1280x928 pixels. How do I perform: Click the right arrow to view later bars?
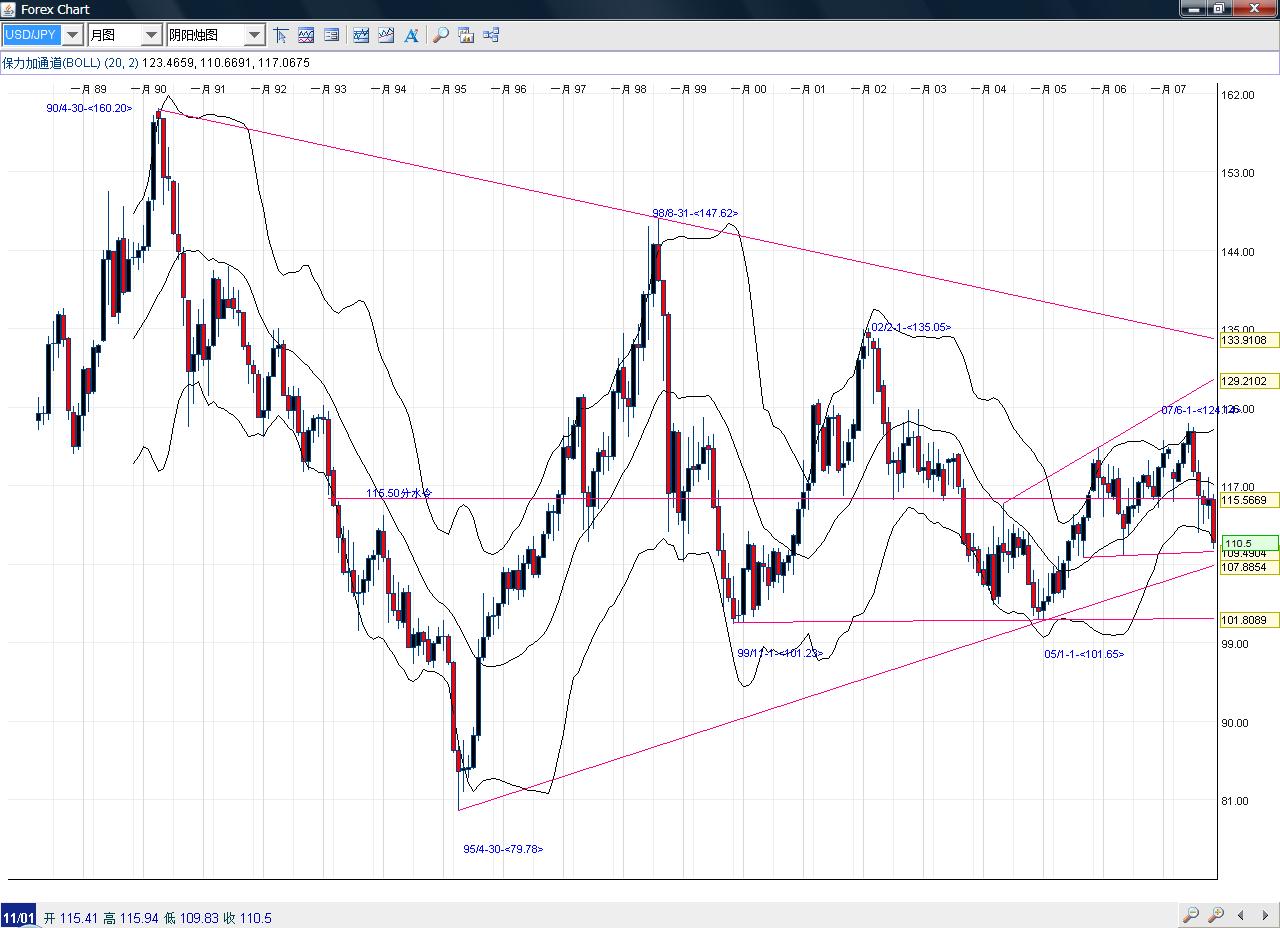coord(1265,915)
